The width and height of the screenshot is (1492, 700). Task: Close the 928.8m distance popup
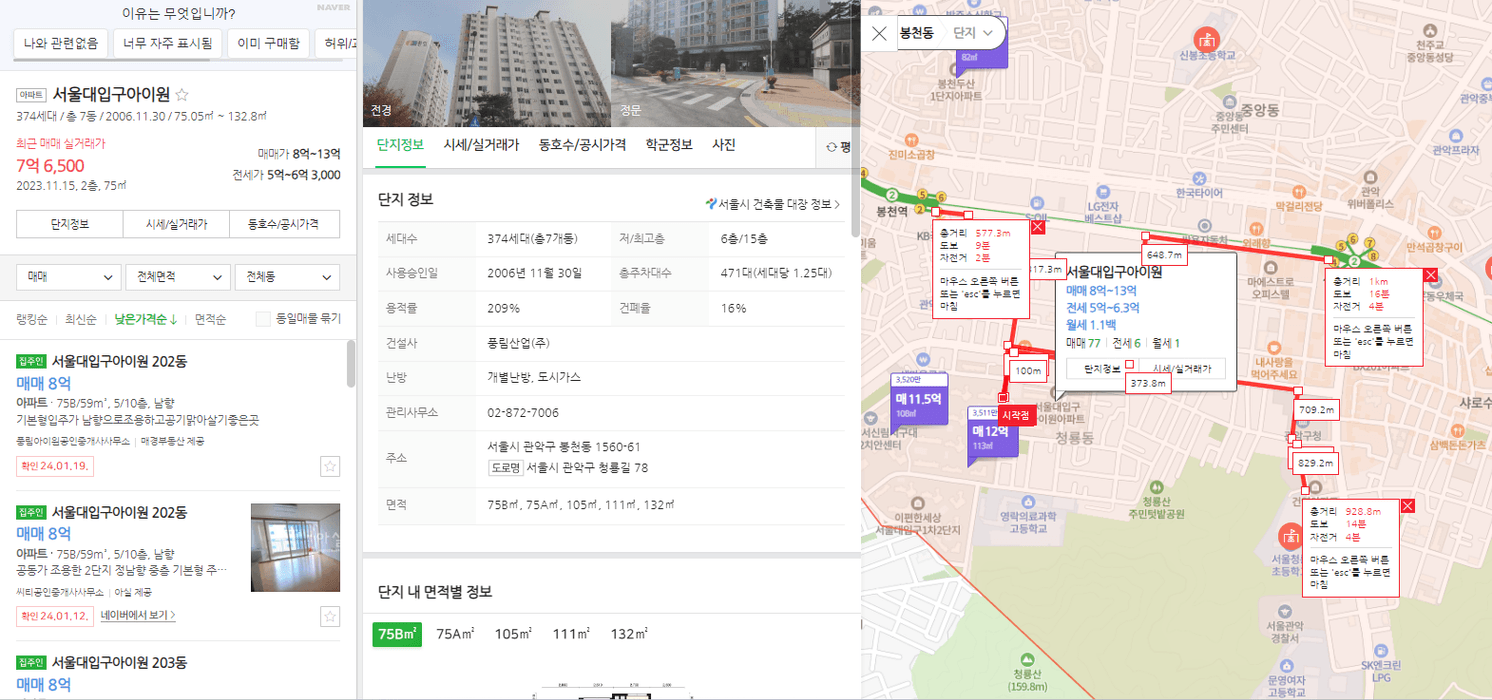(x=1408, y=506)
